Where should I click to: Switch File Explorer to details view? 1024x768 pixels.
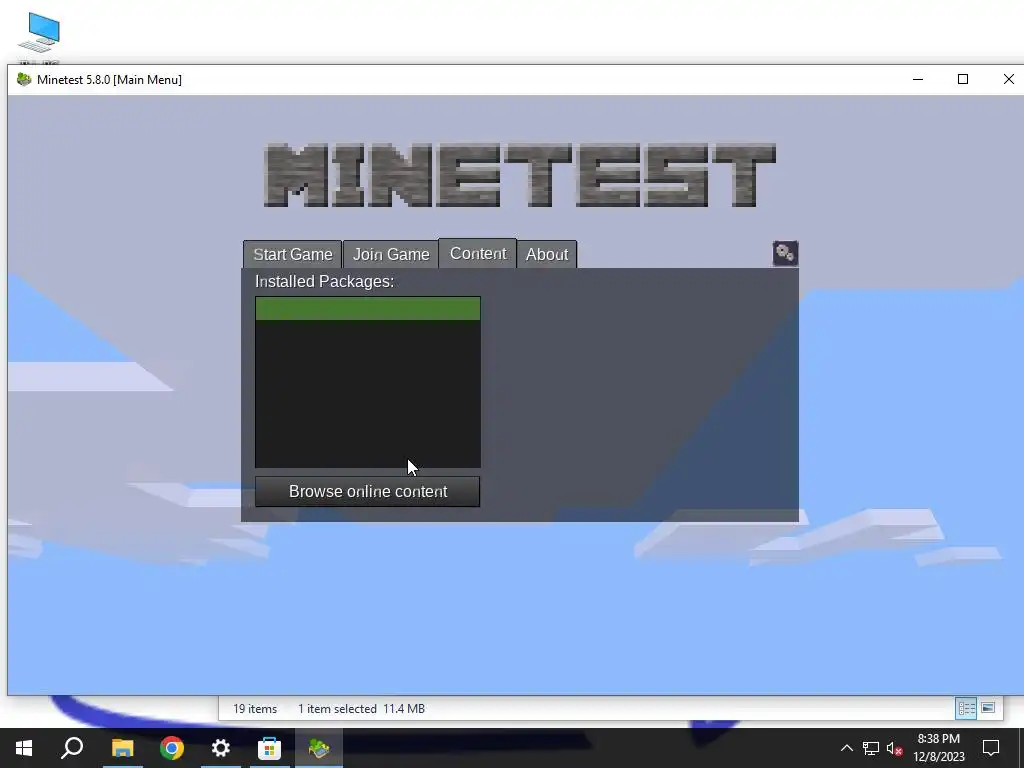coord(966,709)
